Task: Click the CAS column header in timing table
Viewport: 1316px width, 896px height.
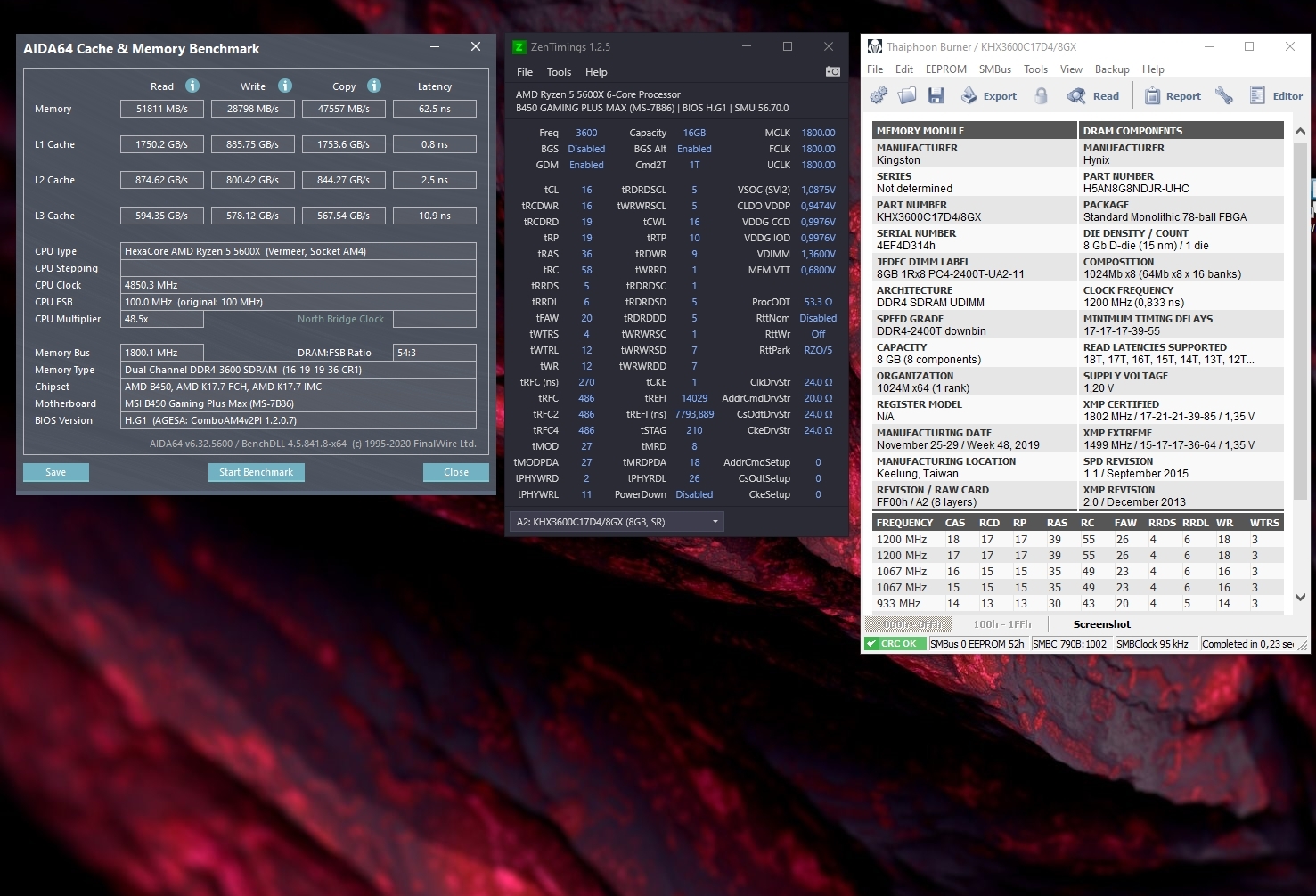Action: (955, 523)
